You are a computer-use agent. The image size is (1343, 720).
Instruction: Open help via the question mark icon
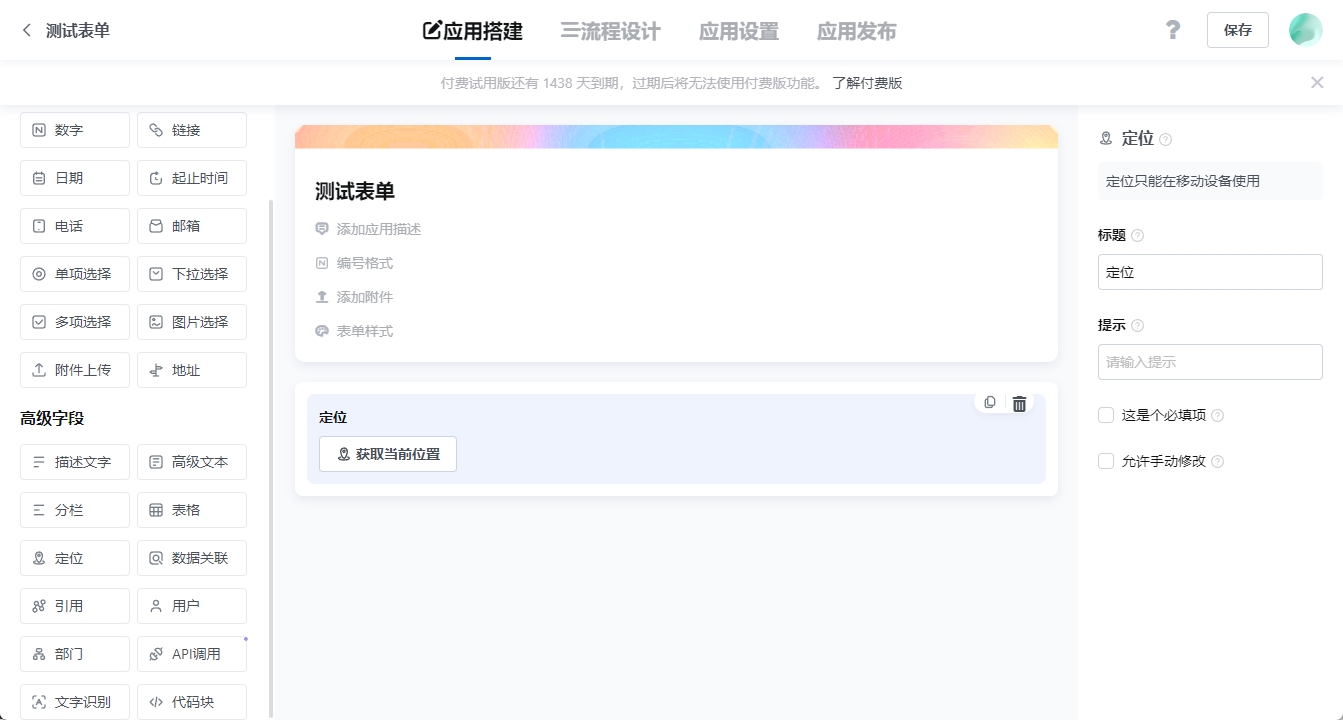(x=1172, y=30)
